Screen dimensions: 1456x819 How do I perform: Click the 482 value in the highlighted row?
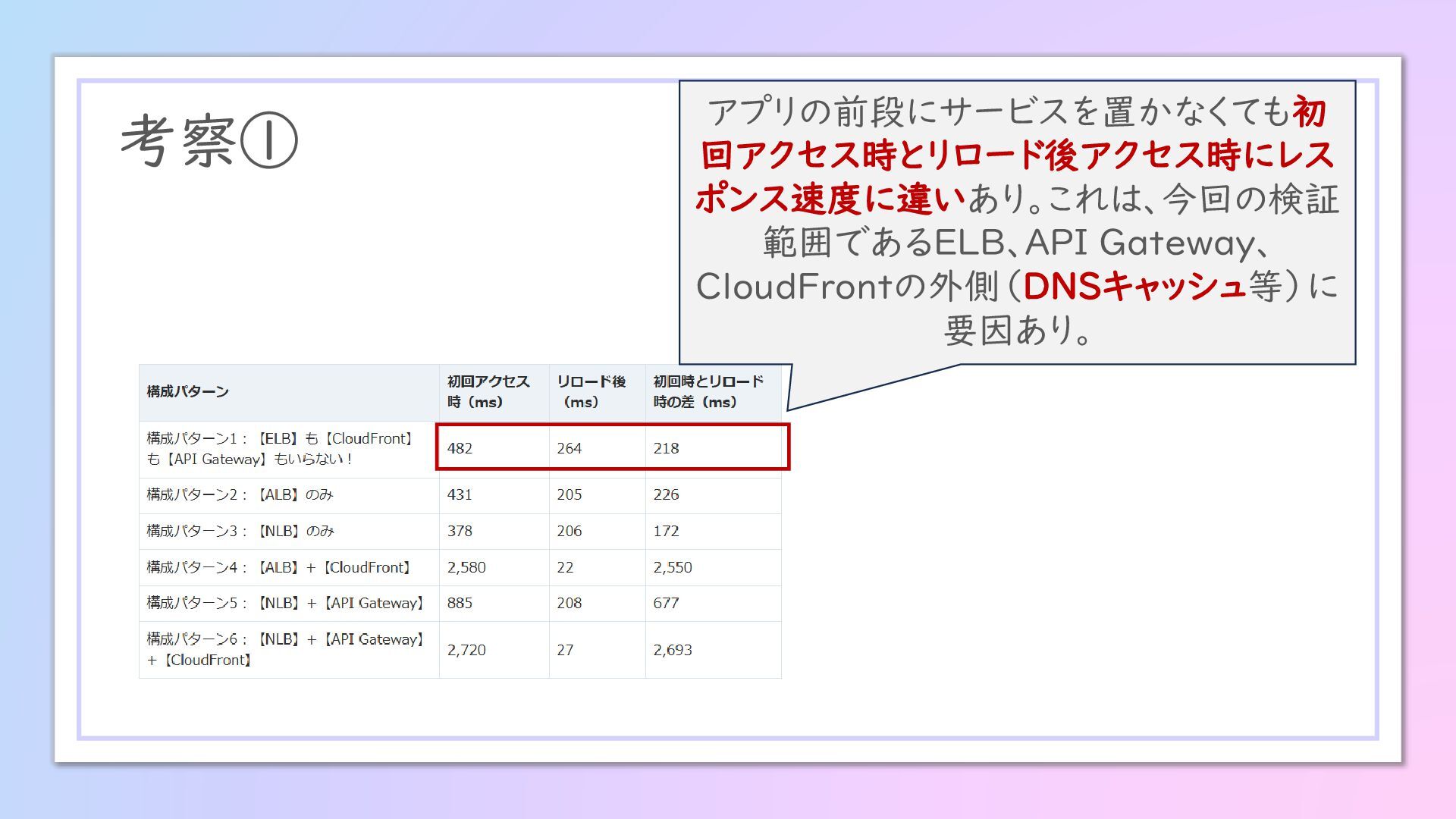460,448
